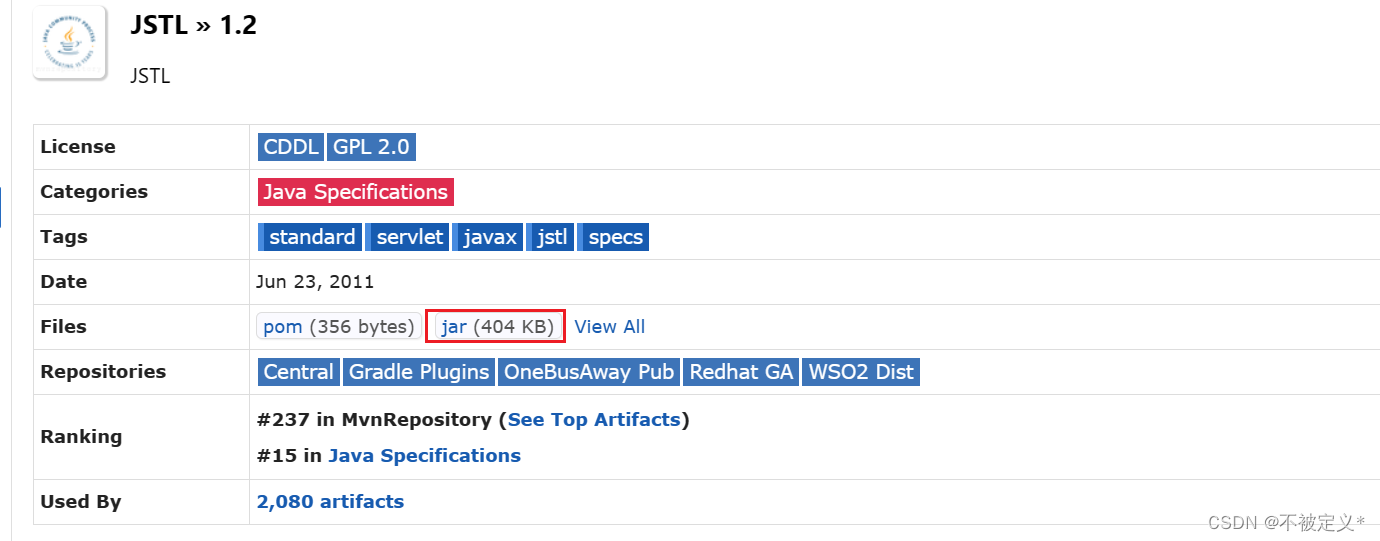1380x541 pixels.
Task: Open the CDDL license badge
Action: click(290, 147)
